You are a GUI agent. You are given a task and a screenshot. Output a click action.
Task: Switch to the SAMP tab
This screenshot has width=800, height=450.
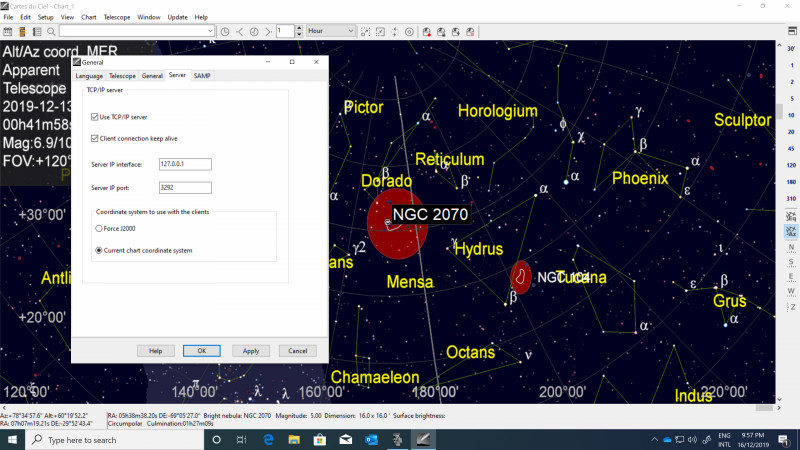(x=202, y=76)
